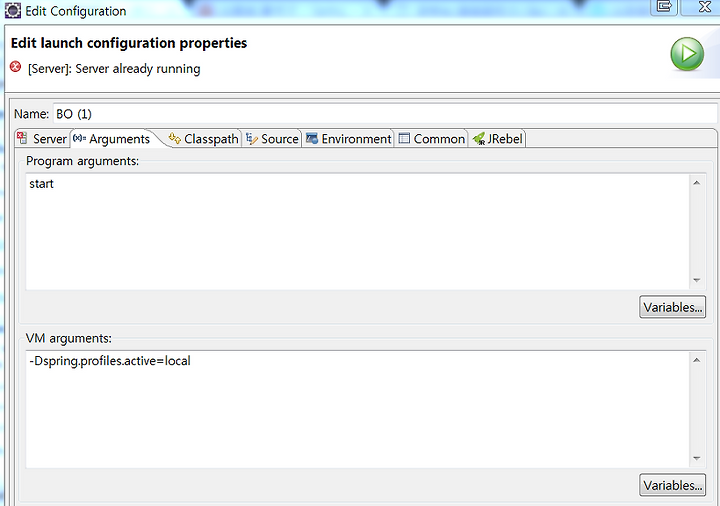Click the '-Dspring.profiles.active=local' text
Image resolution: width=720 pixels, height=506 pixels.
click(x=110, y=361)
